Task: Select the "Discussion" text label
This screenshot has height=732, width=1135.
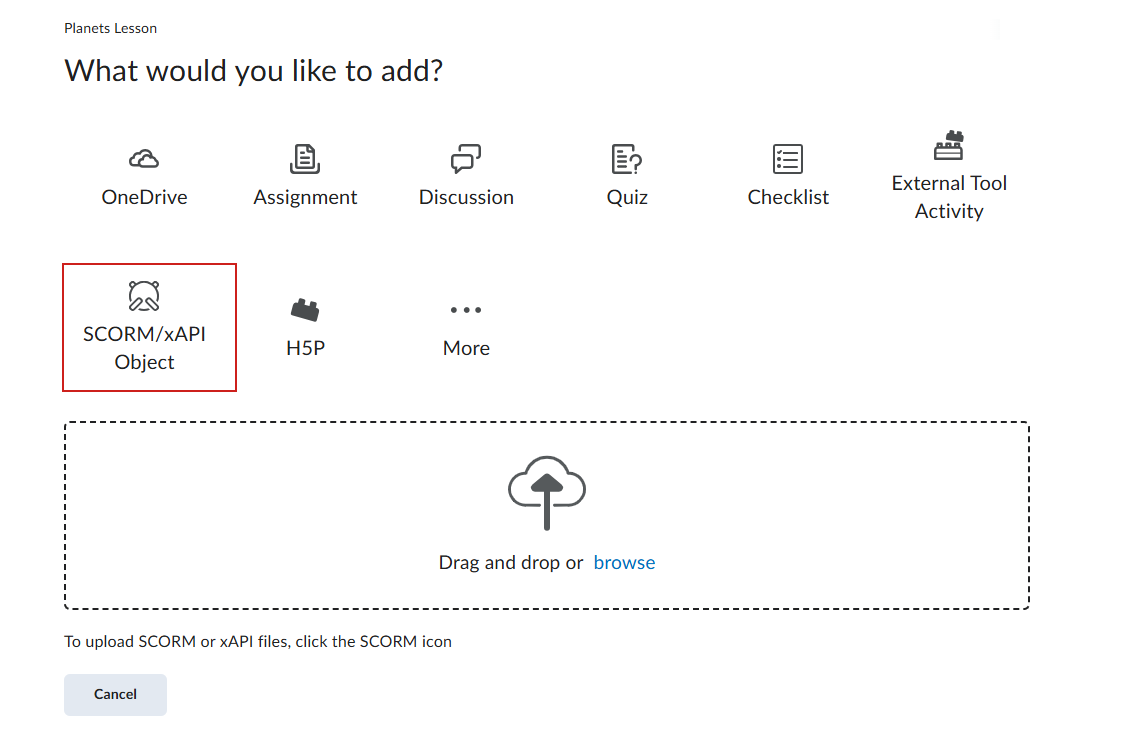Action: (466, 197)
